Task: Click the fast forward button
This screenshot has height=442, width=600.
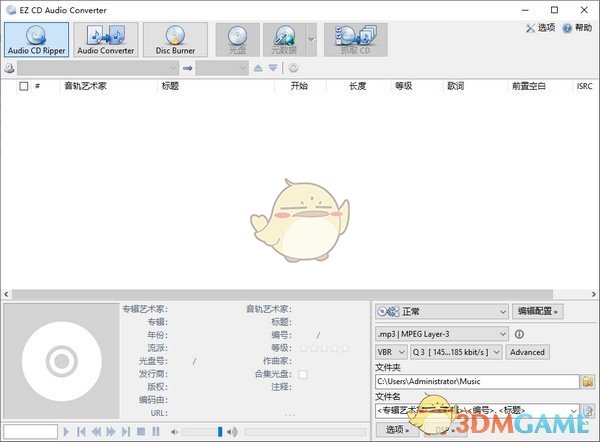Action: tap(111, 432)
